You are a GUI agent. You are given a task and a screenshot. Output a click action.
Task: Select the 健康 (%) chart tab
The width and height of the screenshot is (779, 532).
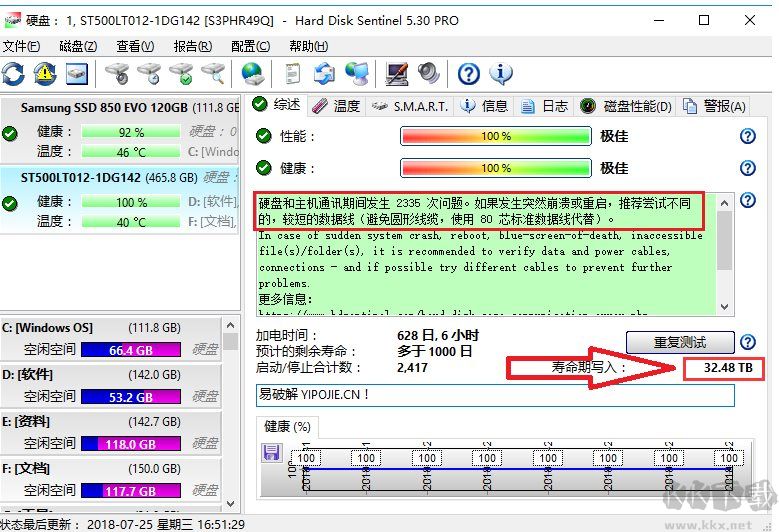tap(287, 427)
